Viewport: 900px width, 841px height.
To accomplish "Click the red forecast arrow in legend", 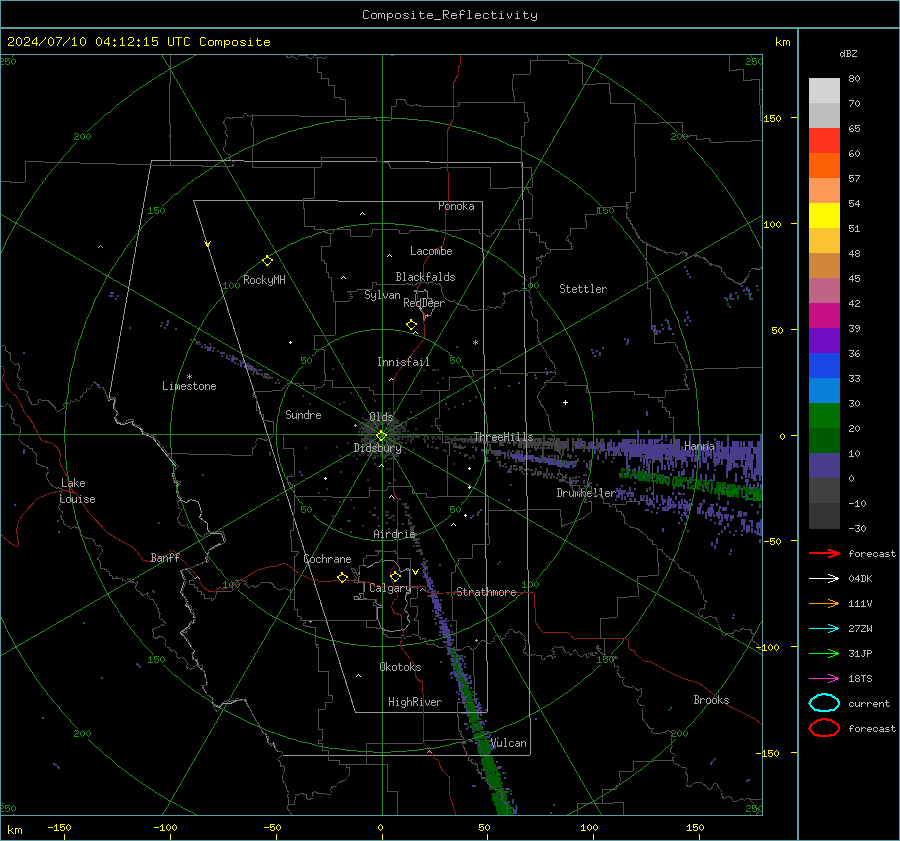I will pos(824,553).
